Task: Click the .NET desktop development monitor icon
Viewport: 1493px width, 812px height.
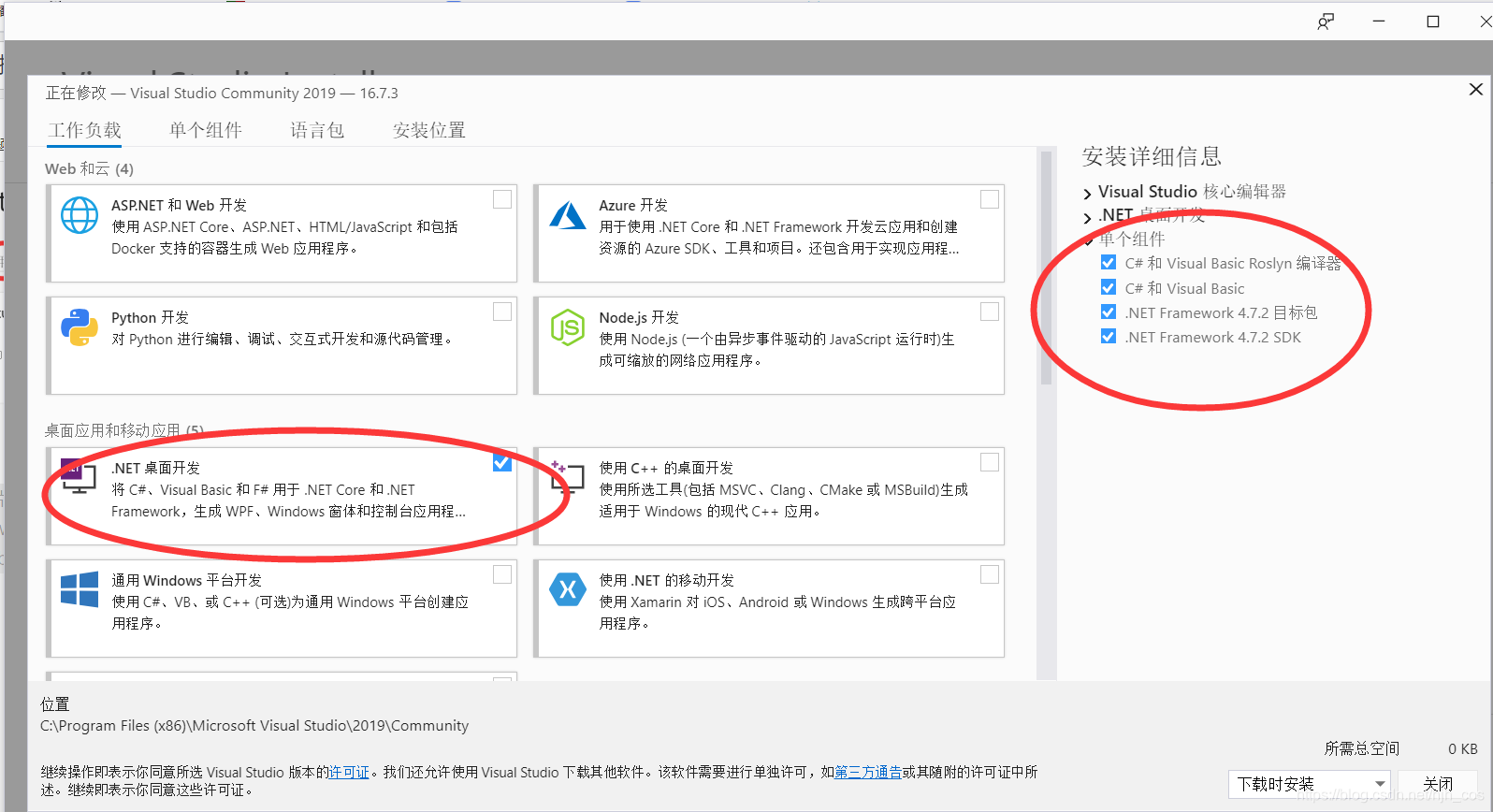Action: coord(79,476)
